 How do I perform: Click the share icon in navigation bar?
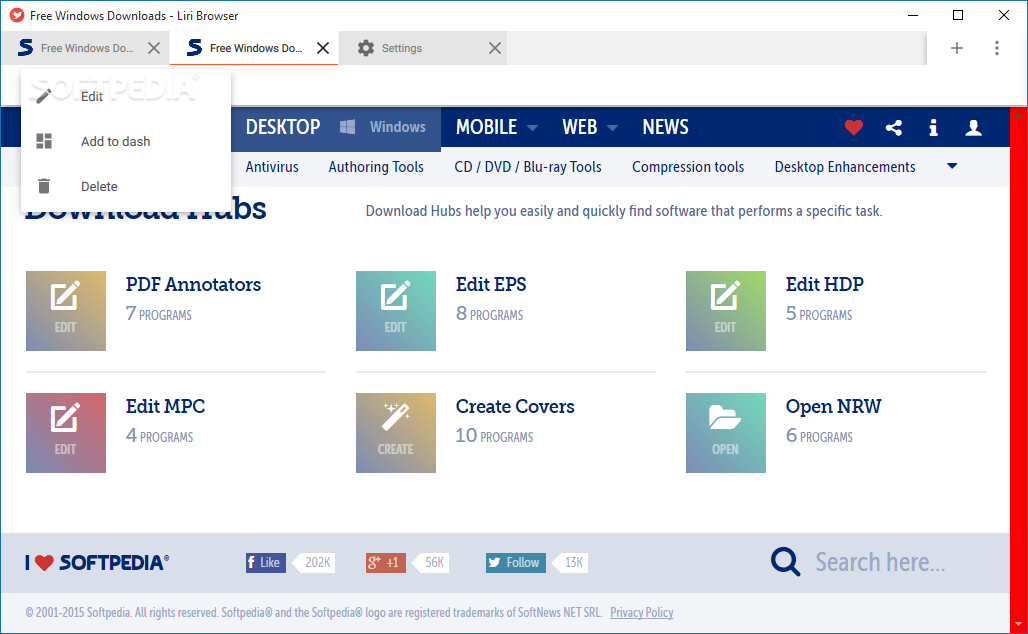(x=894, y=127)
